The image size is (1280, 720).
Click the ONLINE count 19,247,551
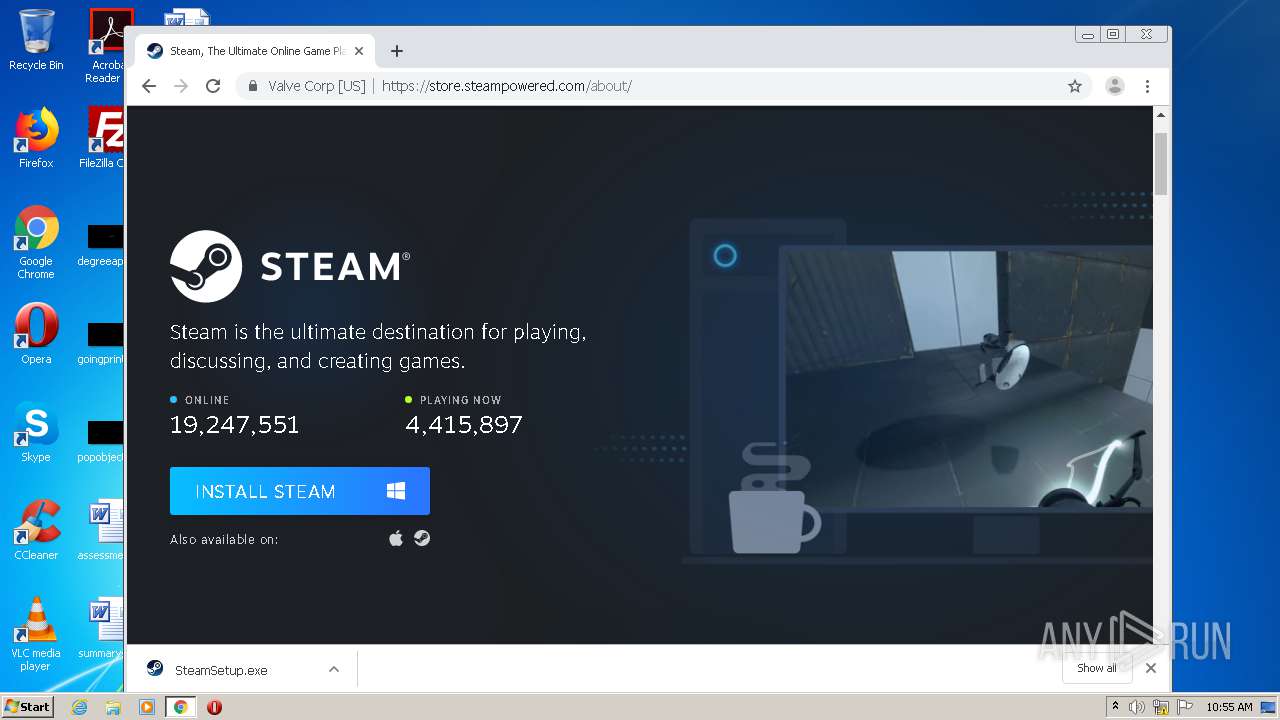(x=235, y=425)
